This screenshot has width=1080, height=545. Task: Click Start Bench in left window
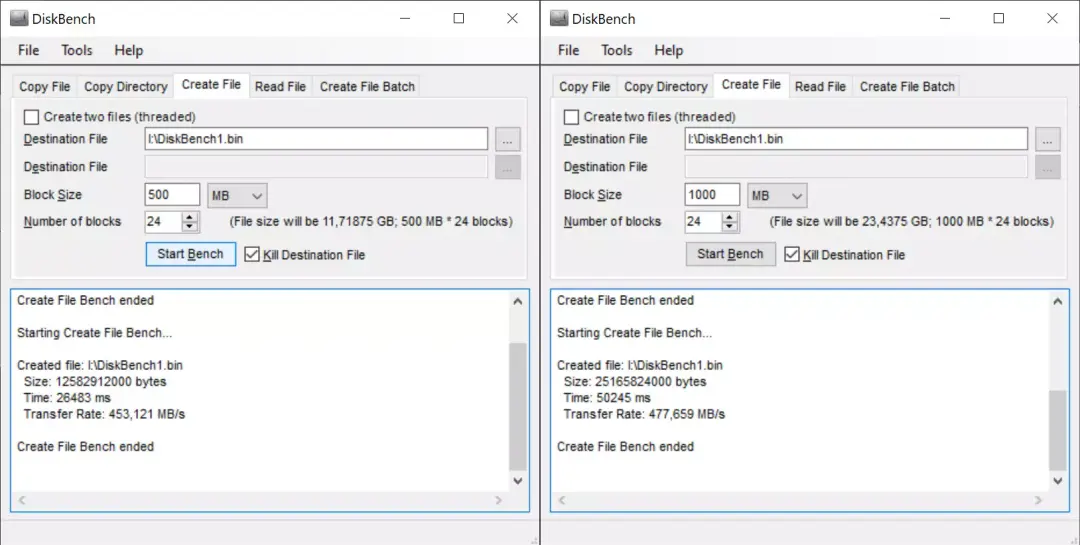(191, 254)
